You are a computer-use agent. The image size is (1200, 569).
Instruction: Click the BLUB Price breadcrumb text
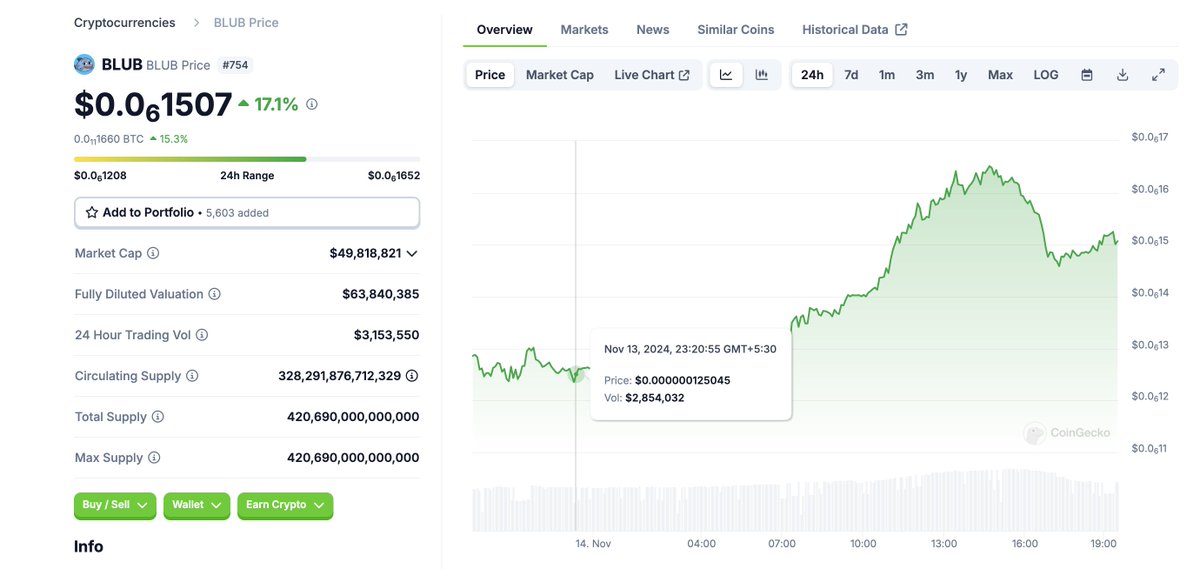coord(246,22)
